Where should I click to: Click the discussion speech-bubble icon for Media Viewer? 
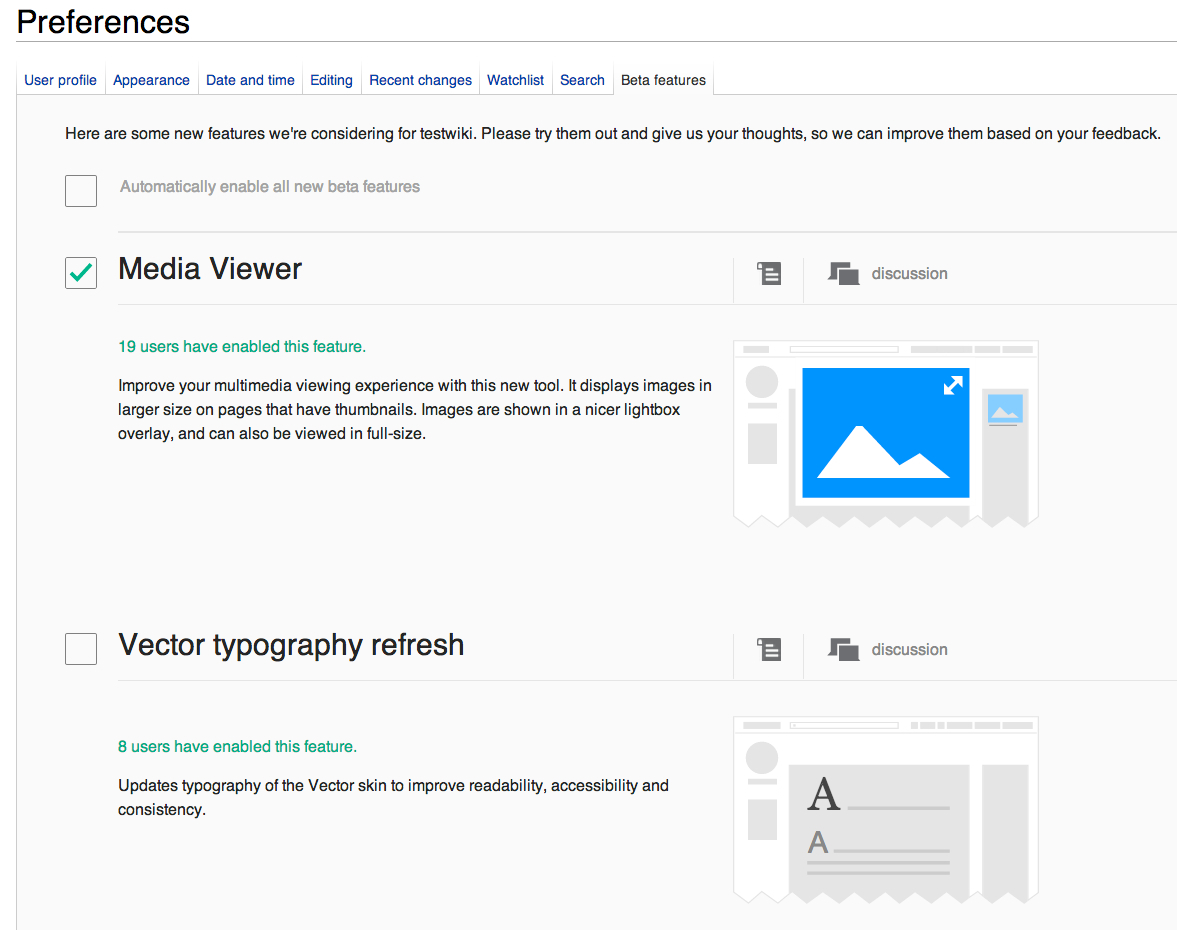click(x=845, y=272)
